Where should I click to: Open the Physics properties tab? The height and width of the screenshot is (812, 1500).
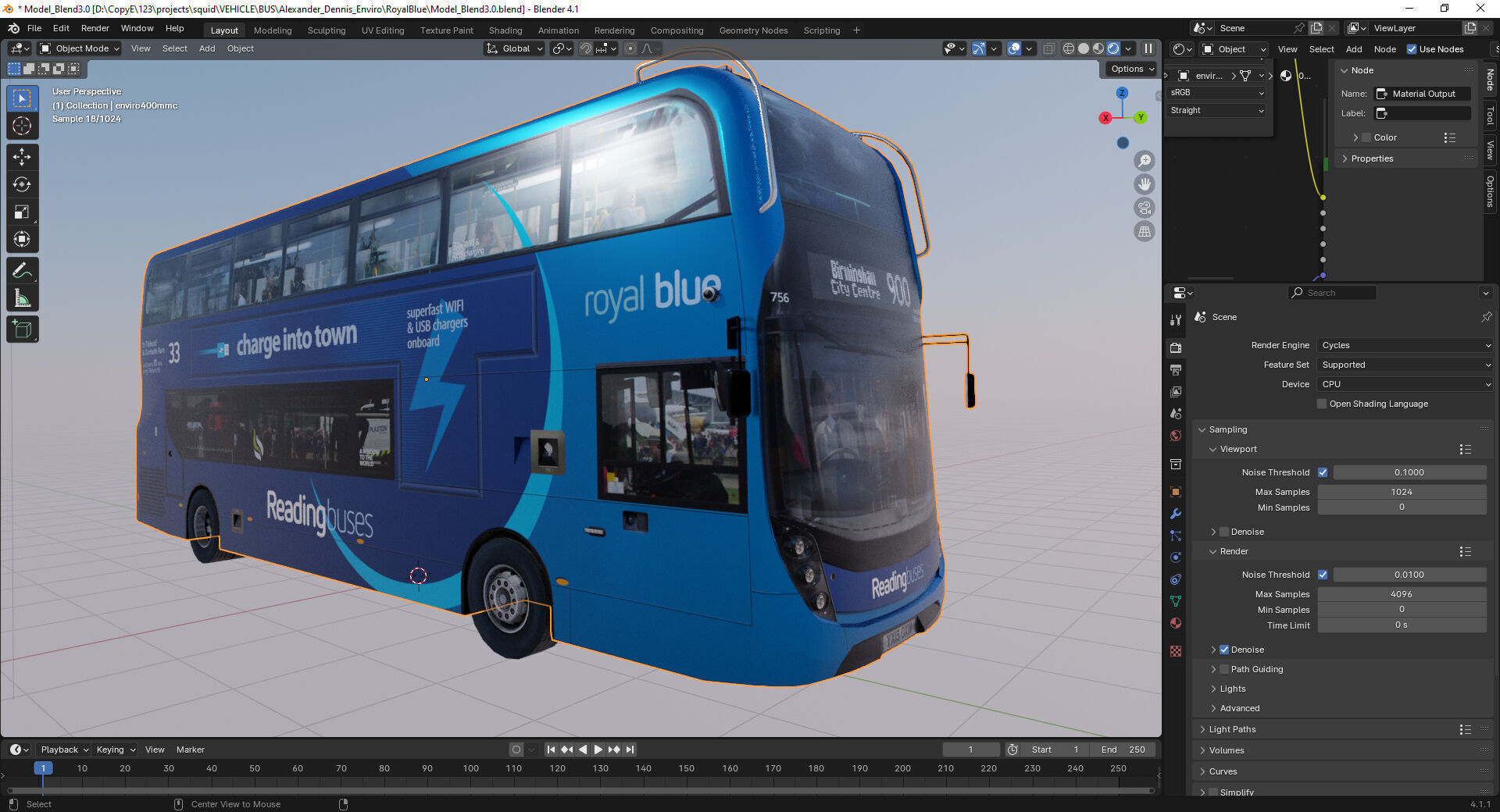[1176, 557]
